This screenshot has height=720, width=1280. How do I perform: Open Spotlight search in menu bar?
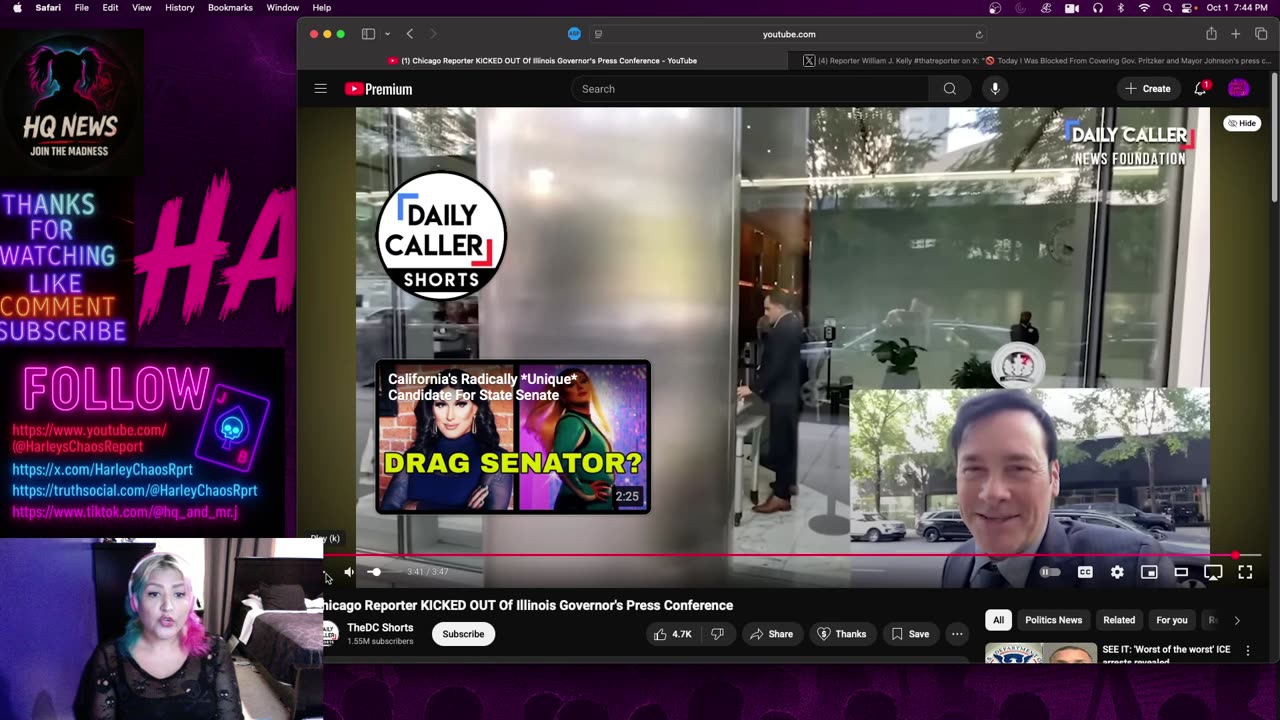point(1168,8)
